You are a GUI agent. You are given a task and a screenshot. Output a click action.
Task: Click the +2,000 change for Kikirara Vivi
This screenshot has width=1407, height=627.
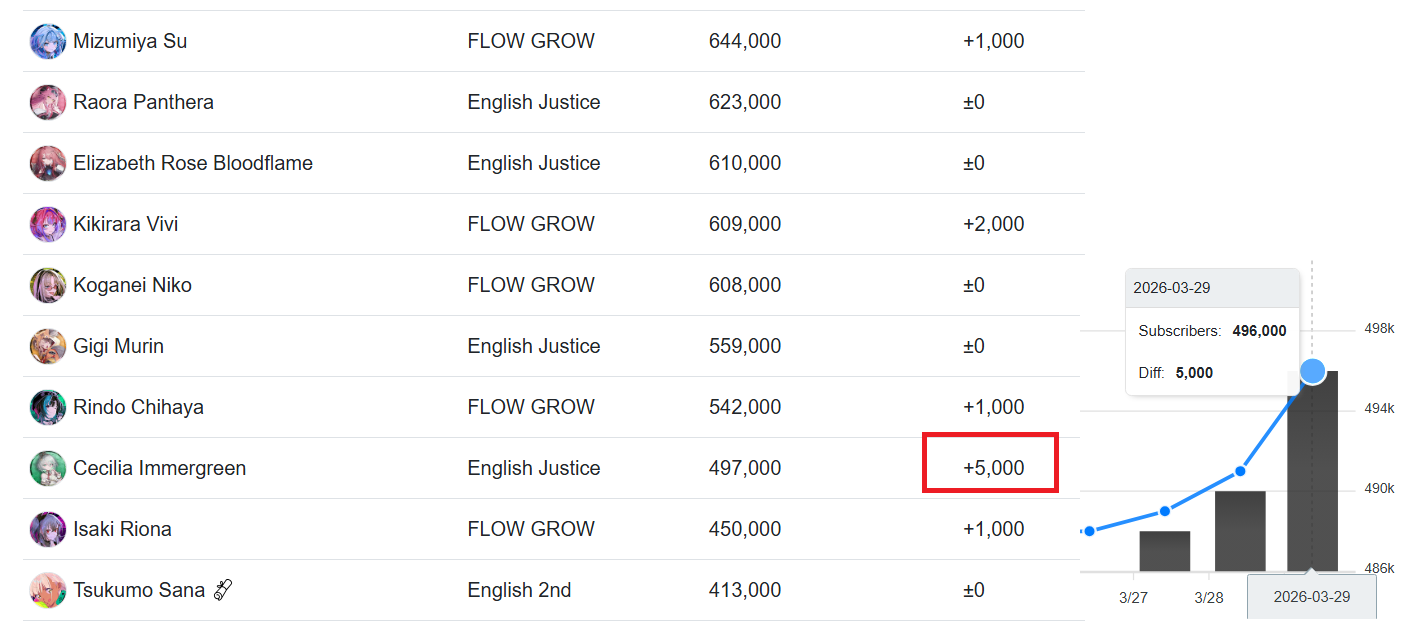point(993,225)
